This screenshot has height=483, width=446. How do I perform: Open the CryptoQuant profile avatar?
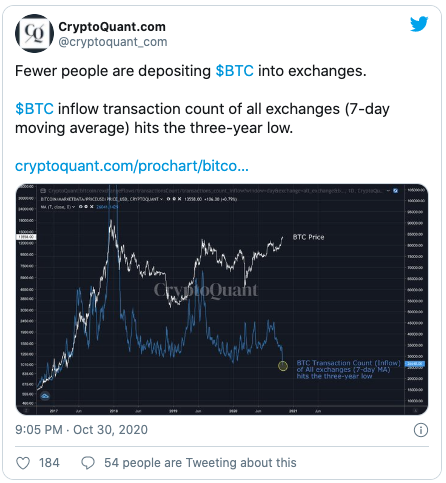(34, 33)
